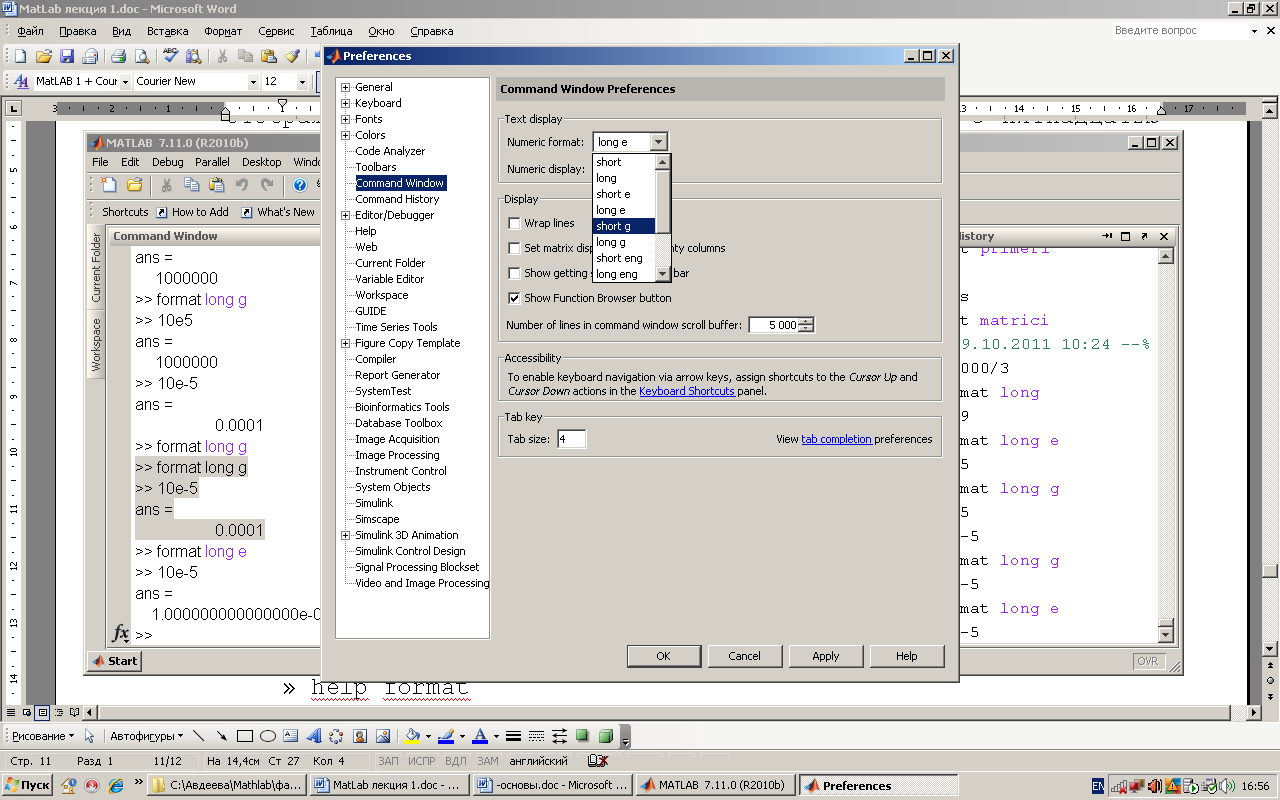The image size is (1280, 800).
Task: Expand the Figure Copy Template node
Action: (346, 343)
